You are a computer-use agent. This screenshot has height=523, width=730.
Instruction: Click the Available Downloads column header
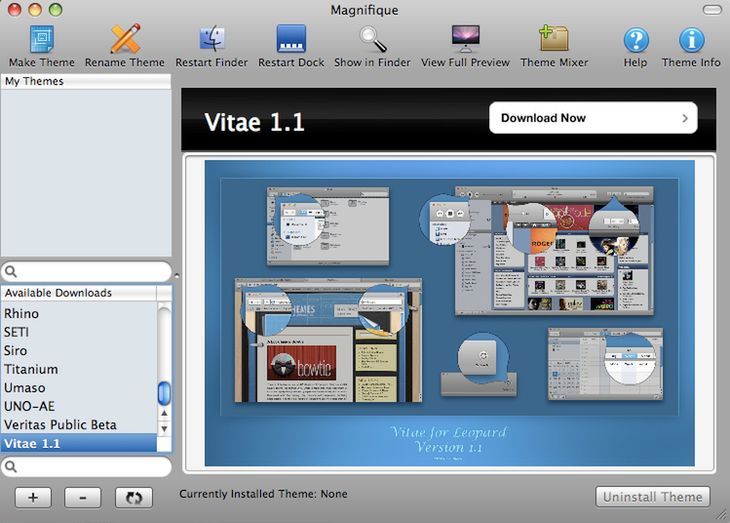(79, 293)
